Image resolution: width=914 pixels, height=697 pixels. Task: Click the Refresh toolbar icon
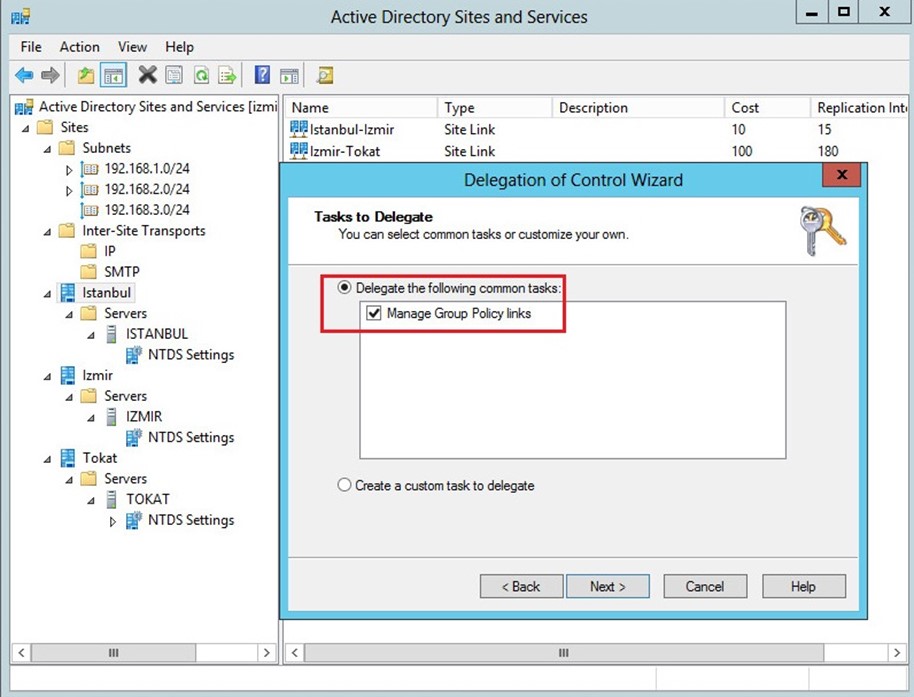pyautogui.click(x=201, y=75)
